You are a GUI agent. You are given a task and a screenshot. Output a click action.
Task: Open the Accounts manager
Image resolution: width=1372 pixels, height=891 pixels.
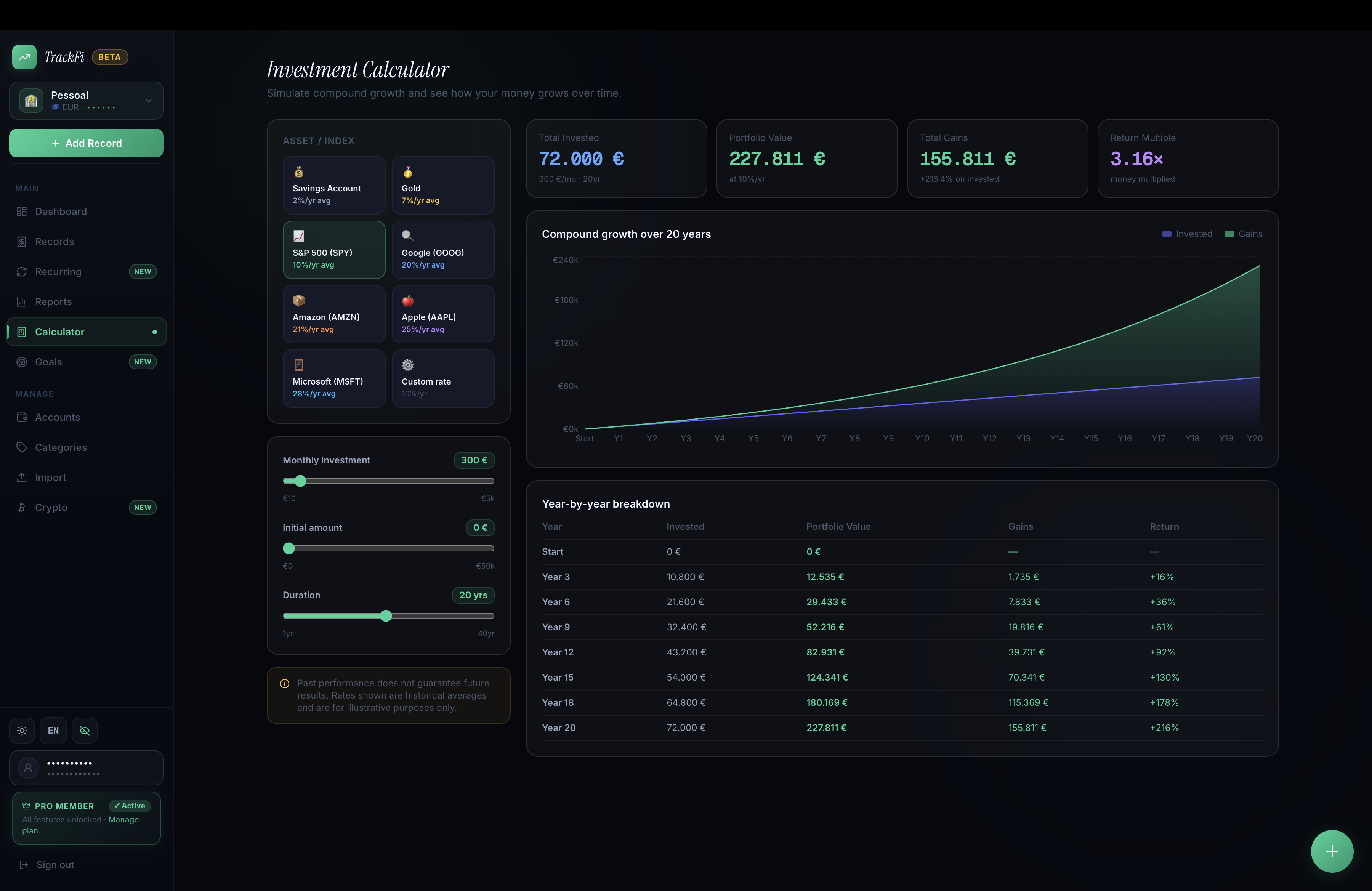coord(58,417)
